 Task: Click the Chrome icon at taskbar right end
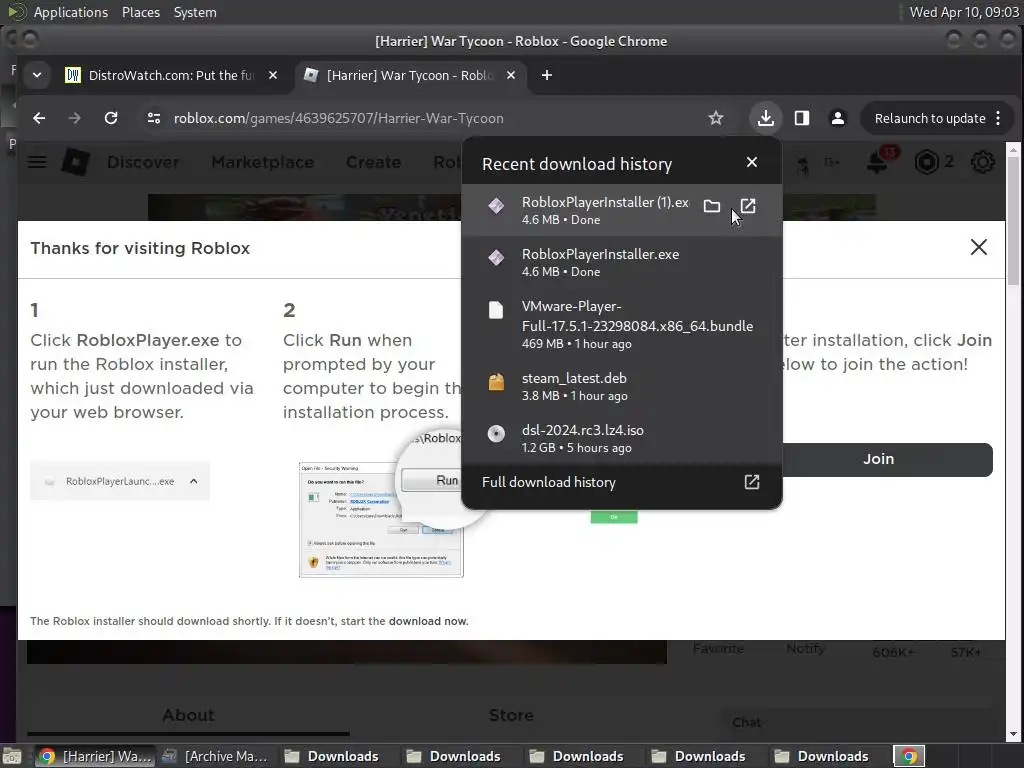click(x=908, y=756)
